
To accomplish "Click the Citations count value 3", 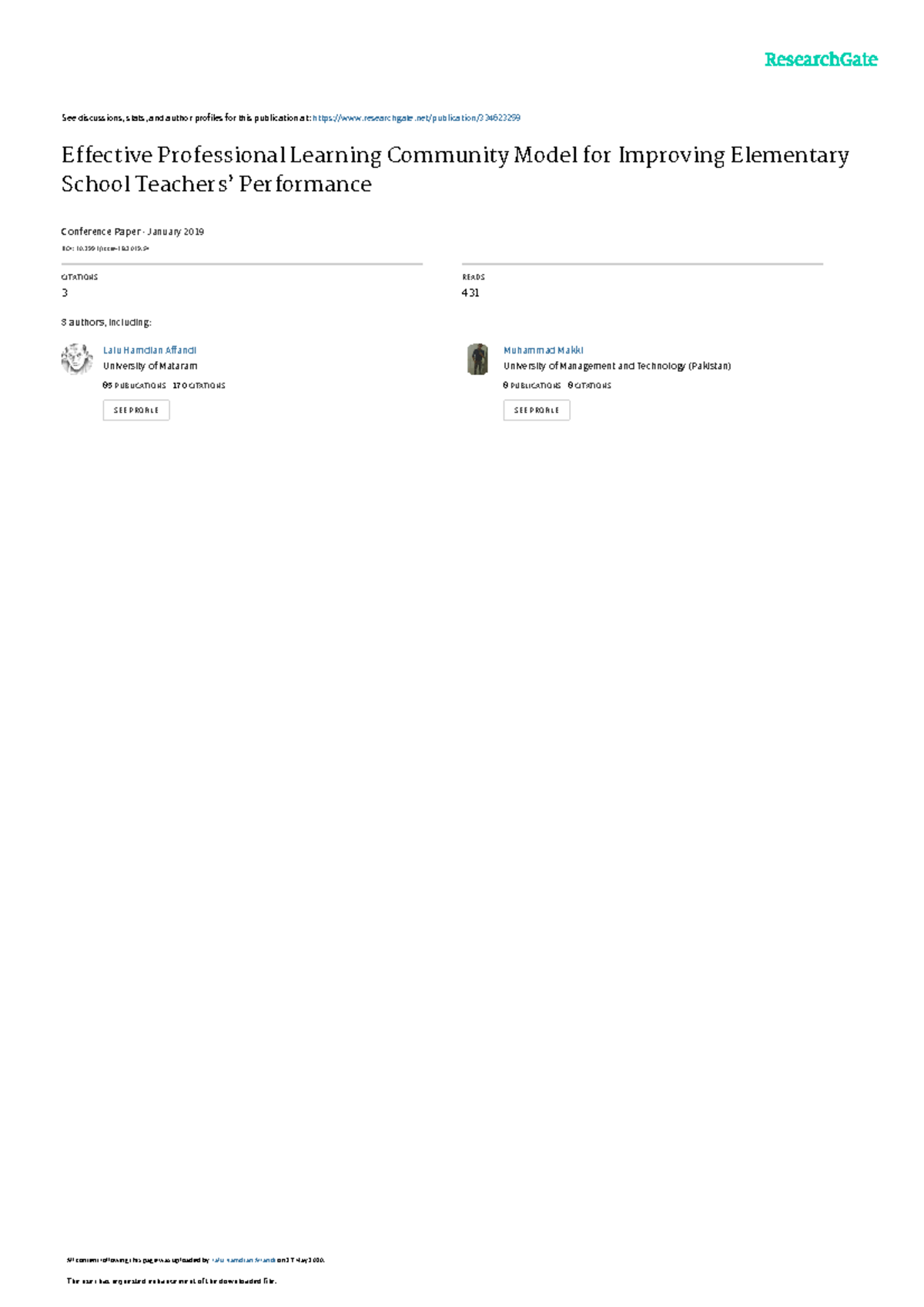I will click(x=65, y=293).
